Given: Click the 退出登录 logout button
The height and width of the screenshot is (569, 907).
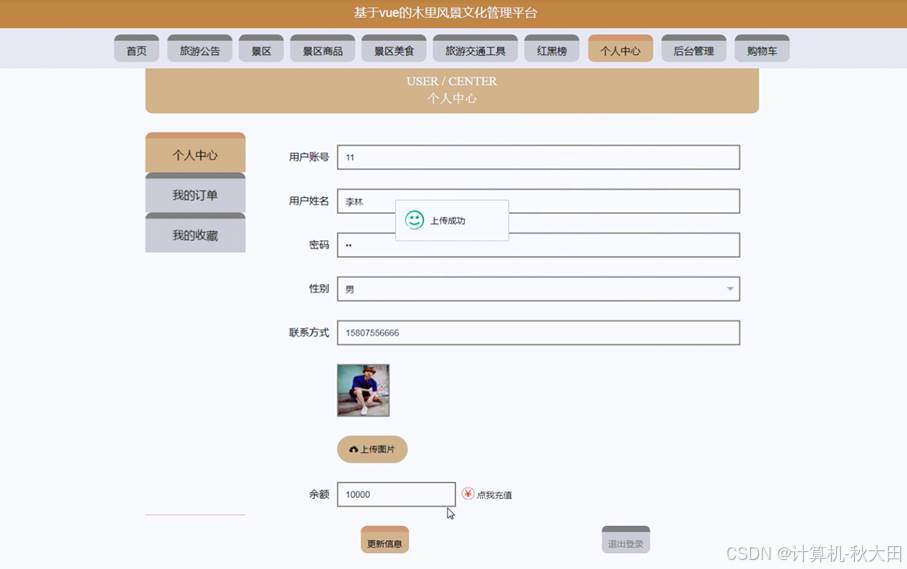Looking at the screenshot, I should click(626, 540).
